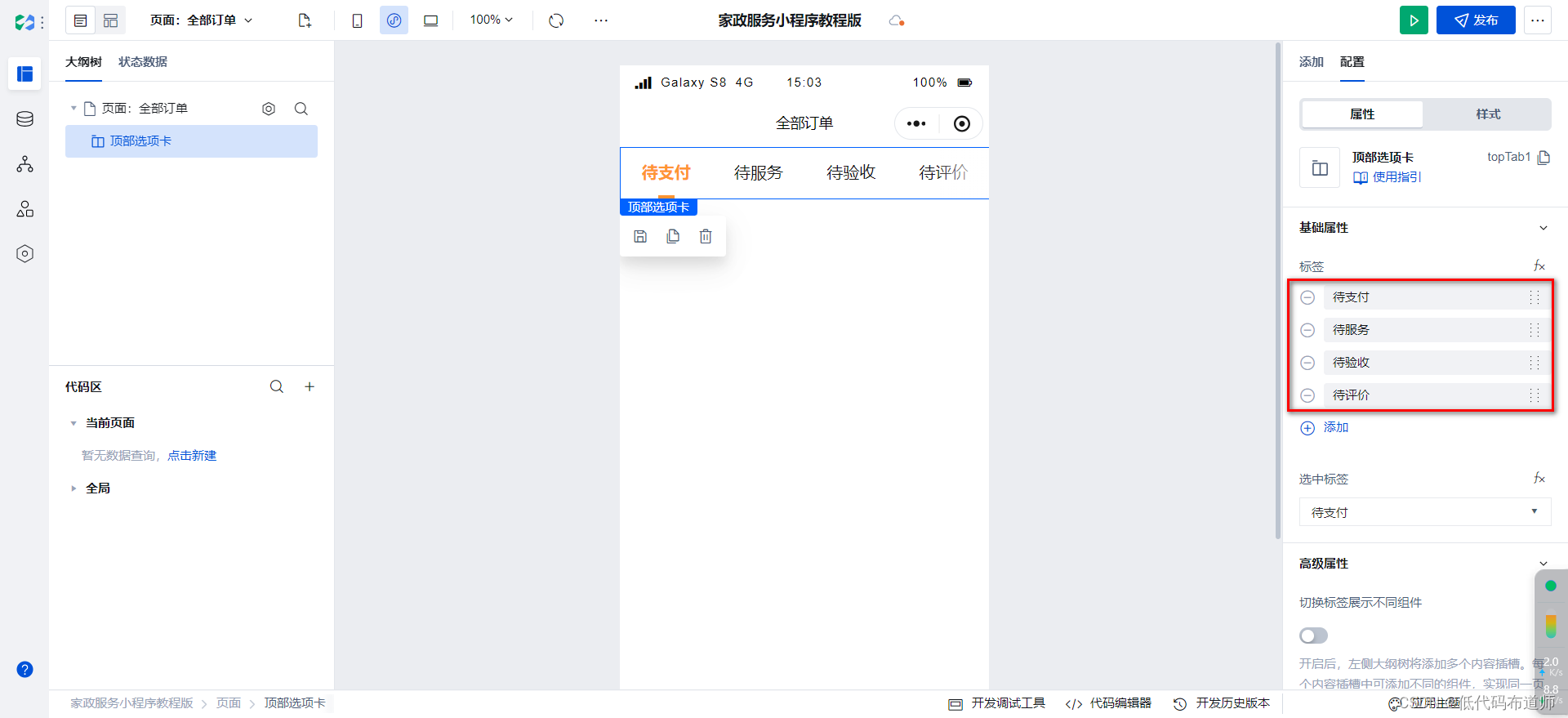Select the 待验收 tab in preview
The width and height of the screenshot is (1568, 718).
tap(851, 172)
